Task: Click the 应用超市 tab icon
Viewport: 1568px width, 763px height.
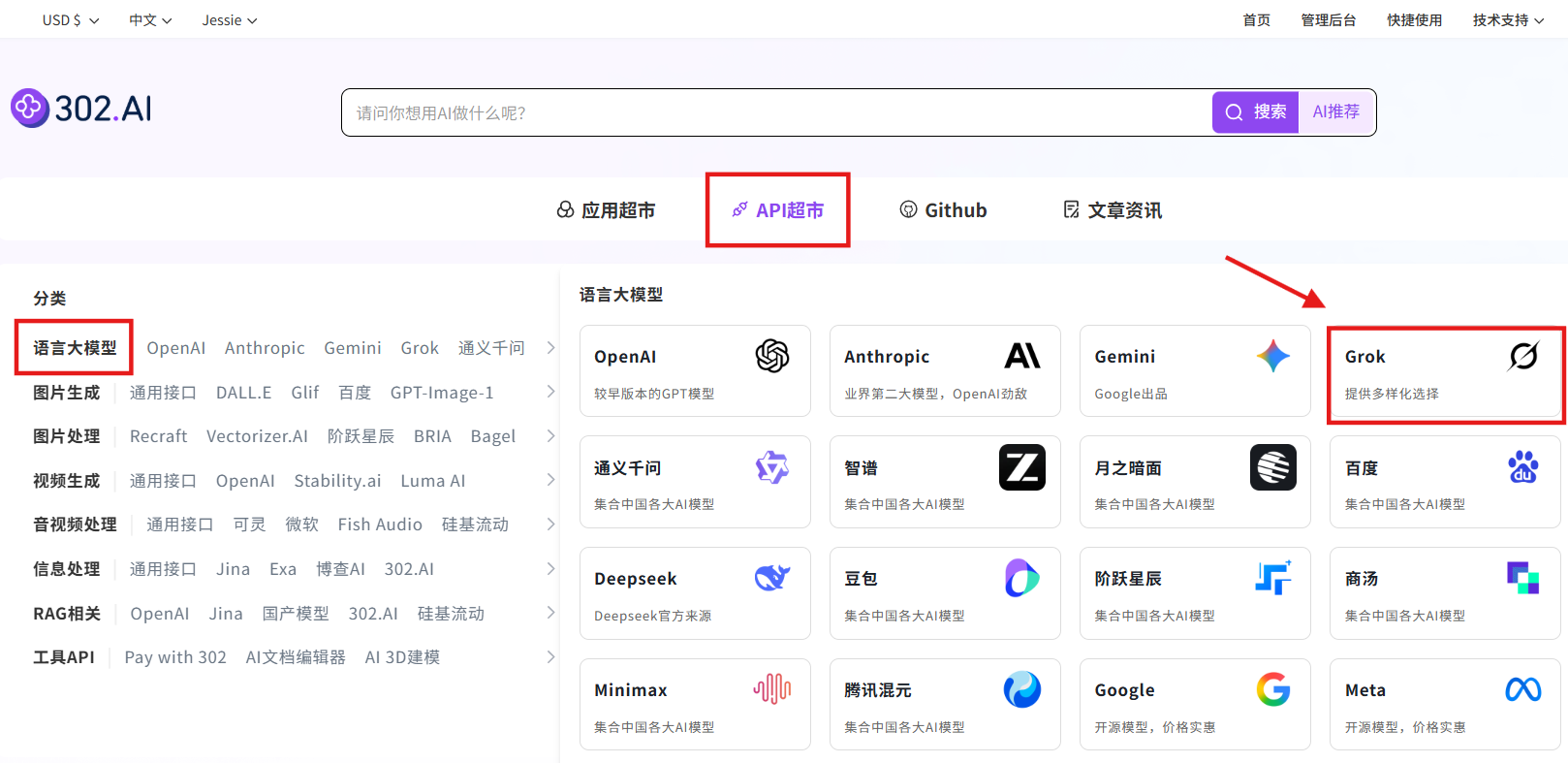Action: pos(565,209)
